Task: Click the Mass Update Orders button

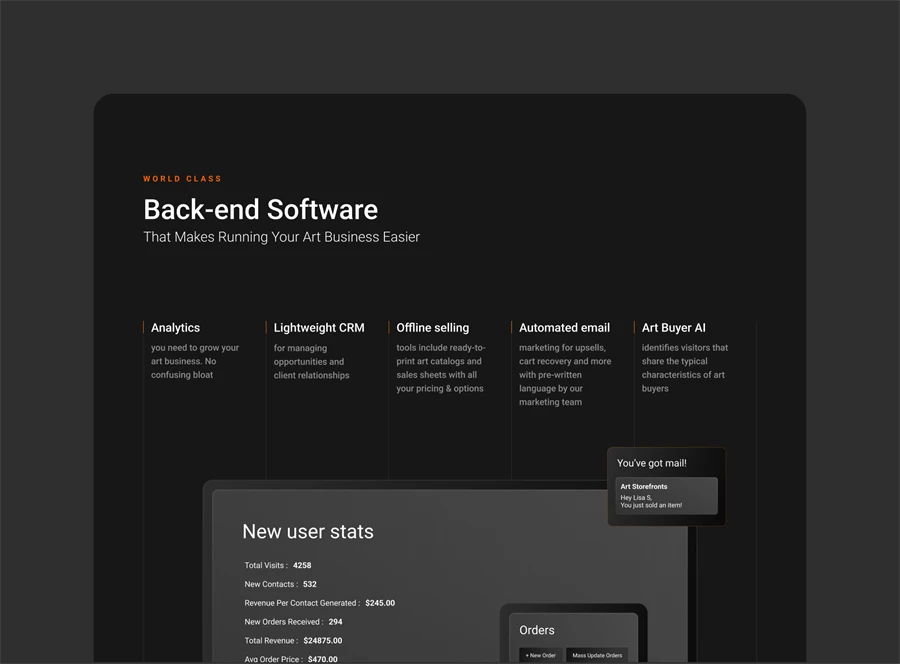Action: coord(597,655)
